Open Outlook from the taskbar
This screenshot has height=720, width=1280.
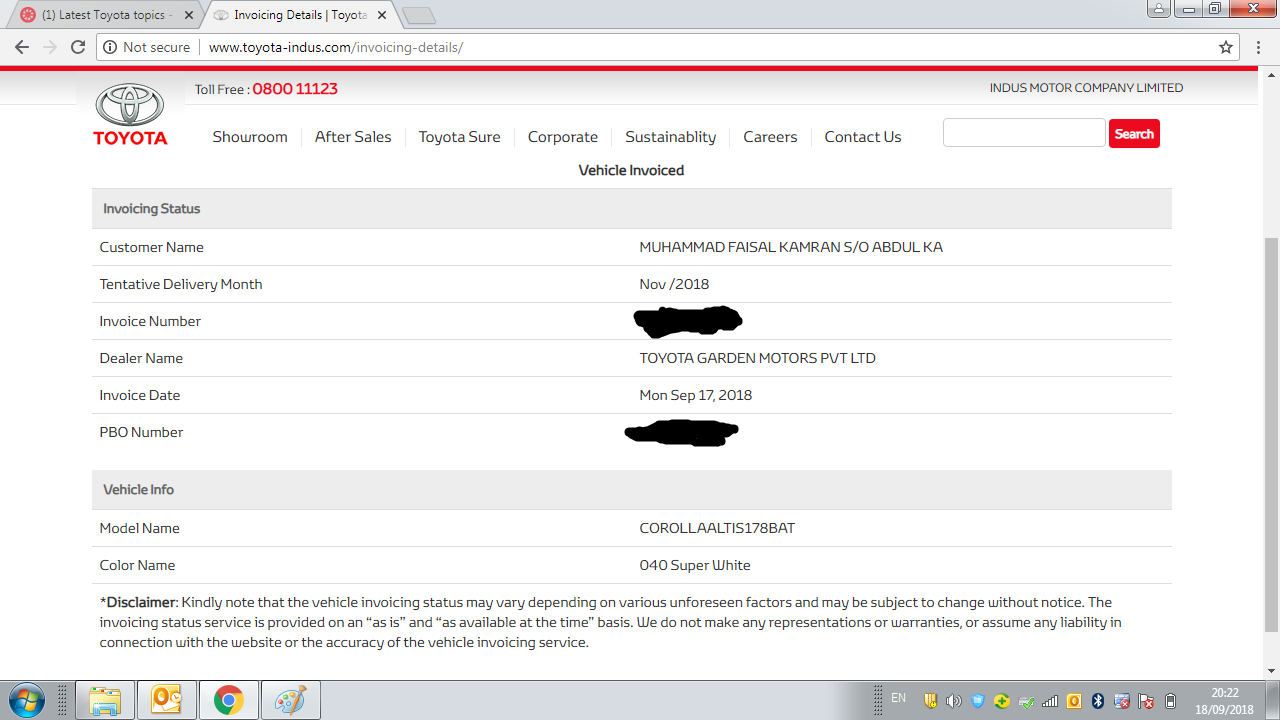(x=167, y=700)
